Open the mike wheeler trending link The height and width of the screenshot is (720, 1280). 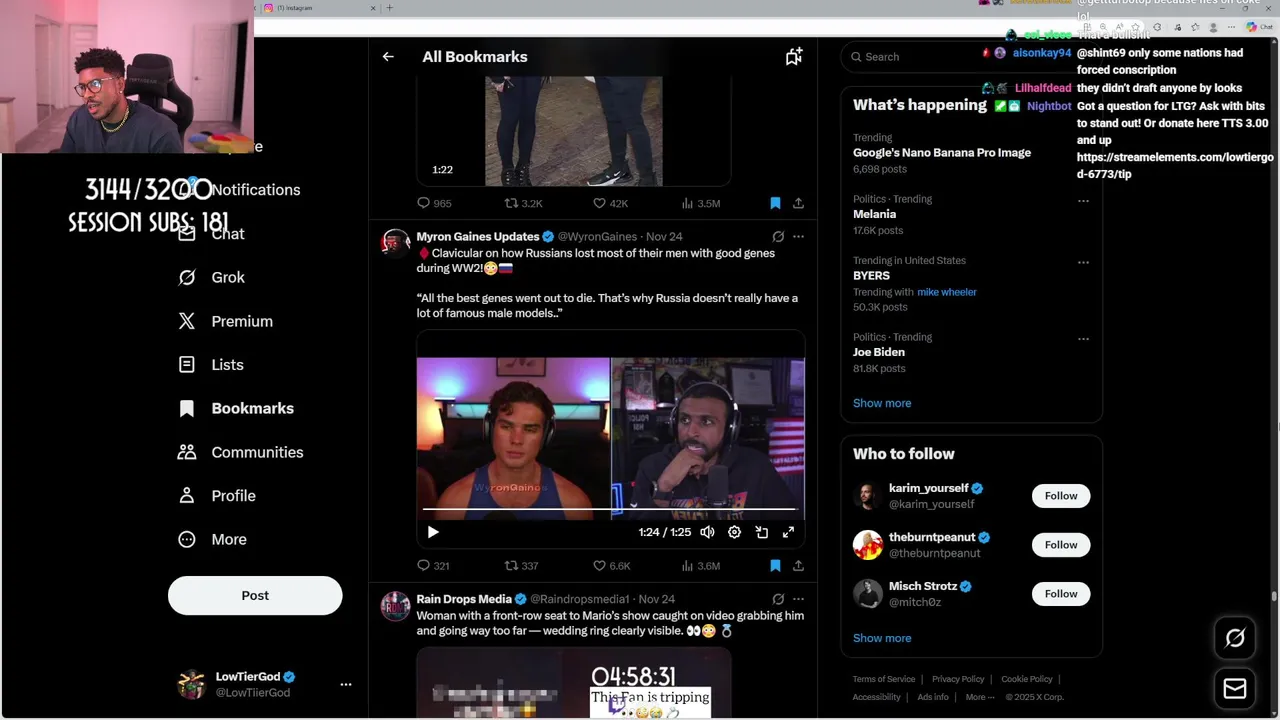click(x=947, y=292)
